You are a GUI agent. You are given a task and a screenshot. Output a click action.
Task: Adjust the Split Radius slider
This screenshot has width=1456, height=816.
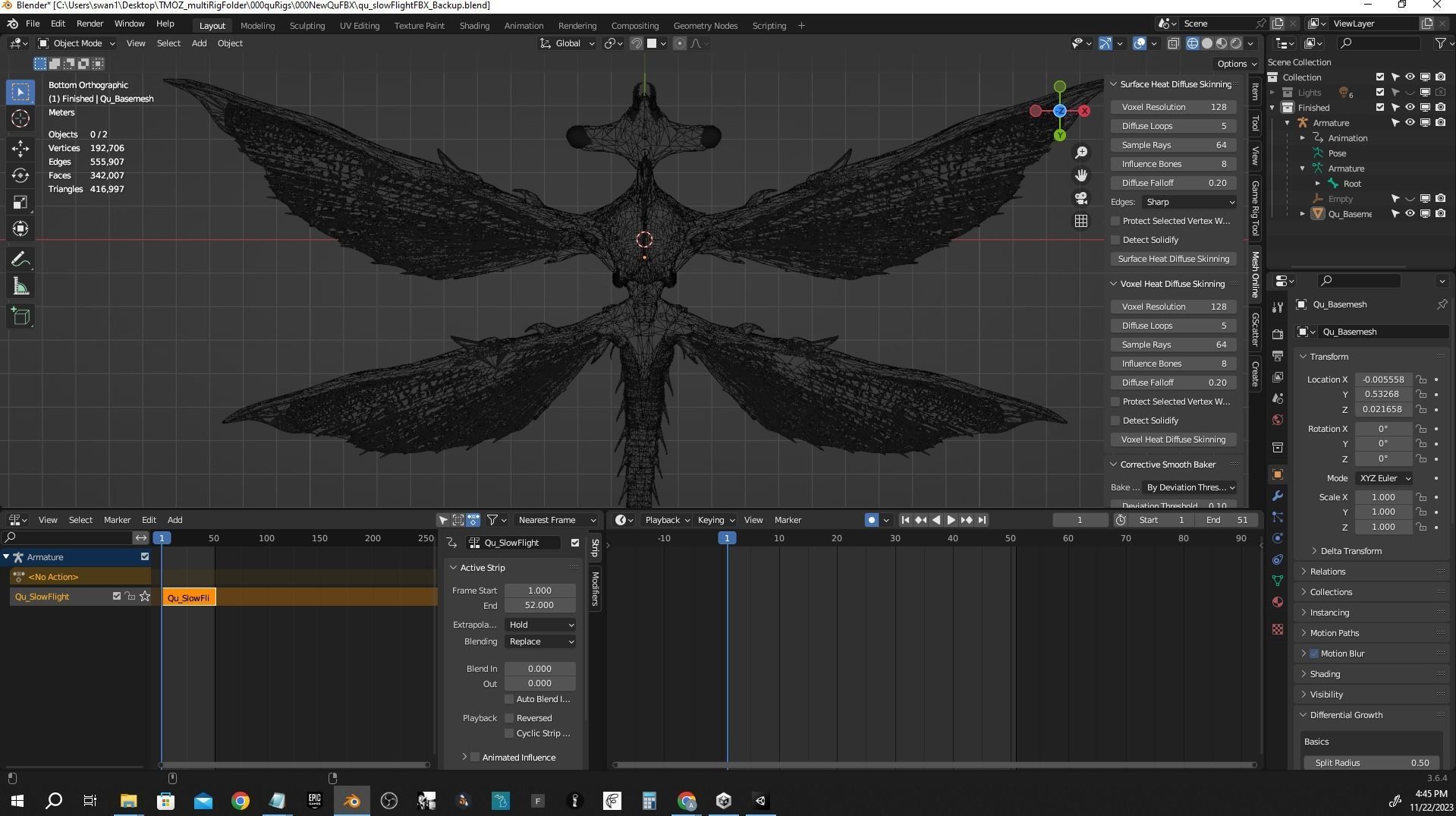[1371, 763]
